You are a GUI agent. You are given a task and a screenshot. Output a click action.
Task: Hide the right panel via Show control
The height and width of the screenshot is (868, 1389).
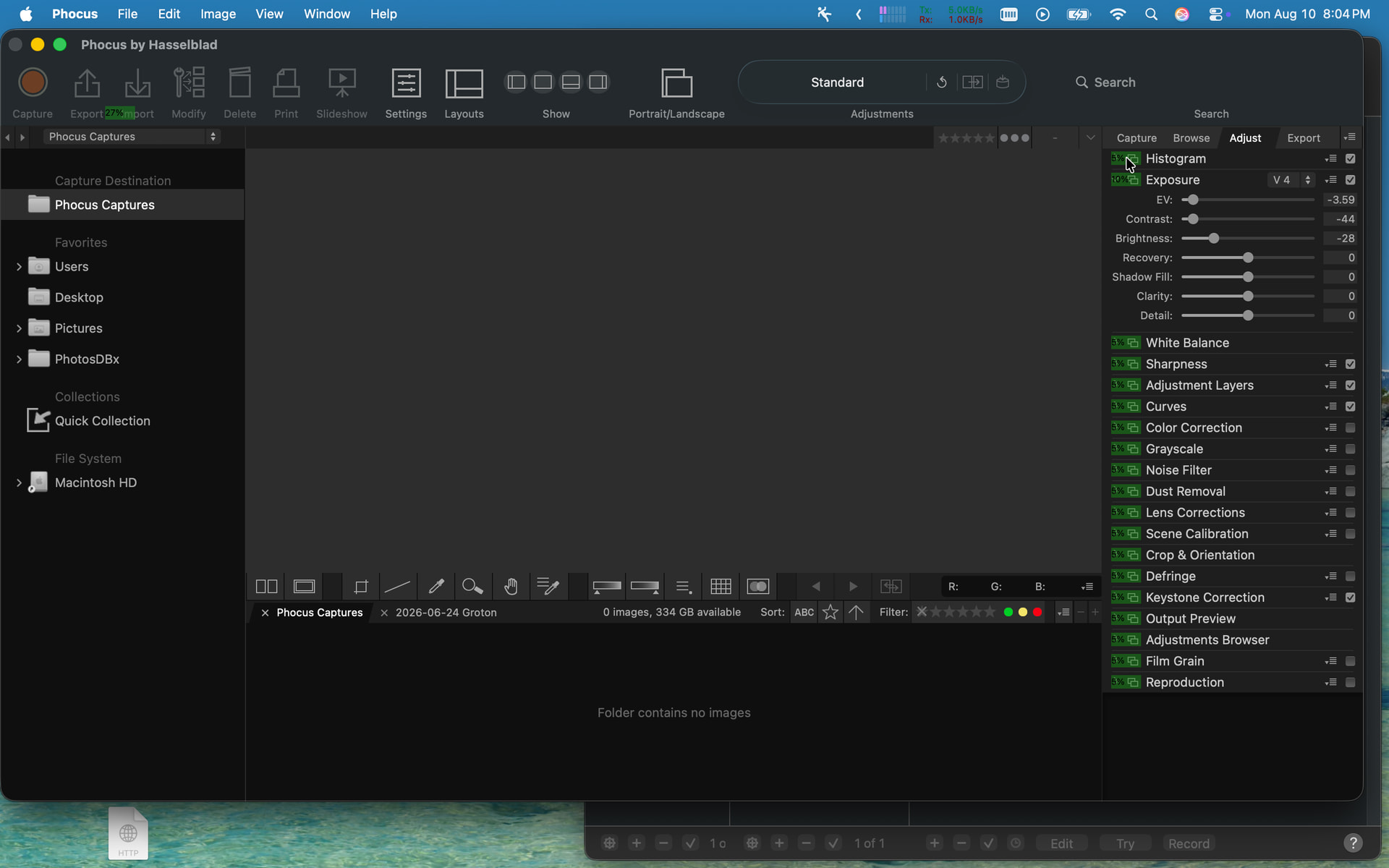click(x=598, y=82)
